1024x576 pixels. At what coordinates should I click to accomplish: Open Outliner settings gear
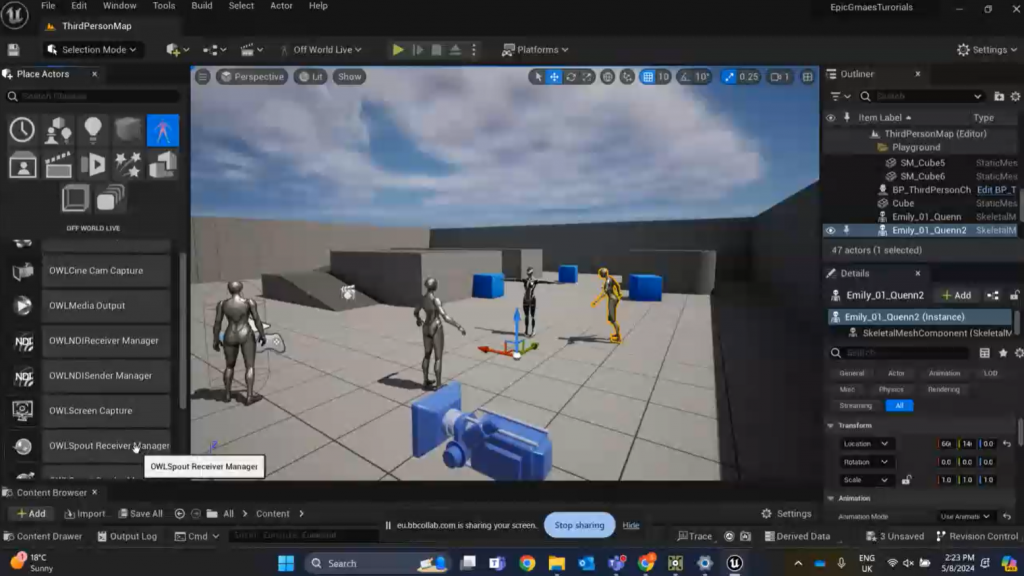click(1016, 96)
